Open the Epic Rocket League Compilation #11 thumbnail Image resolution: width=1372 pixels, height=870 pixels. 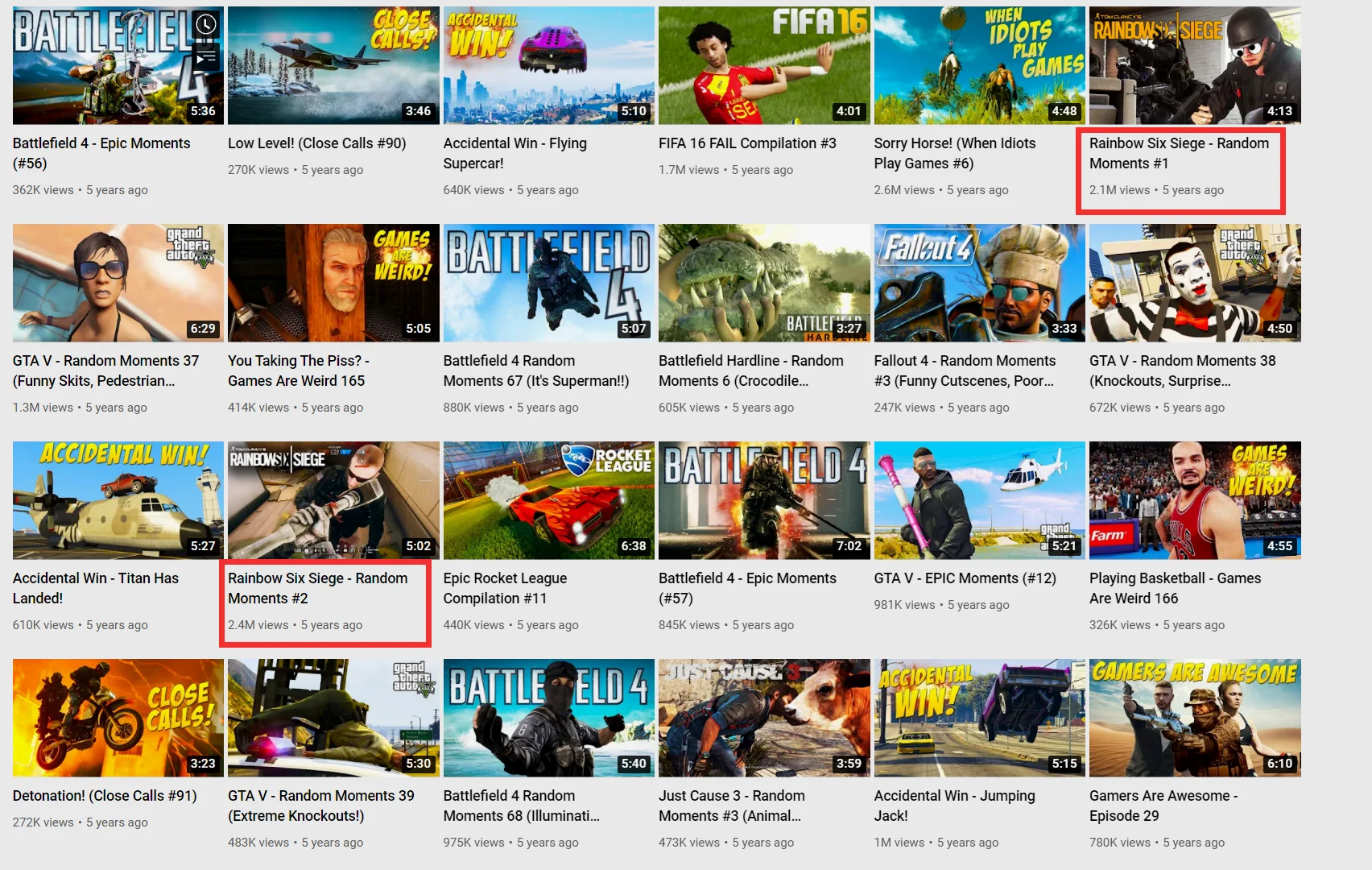coord(549,500)
